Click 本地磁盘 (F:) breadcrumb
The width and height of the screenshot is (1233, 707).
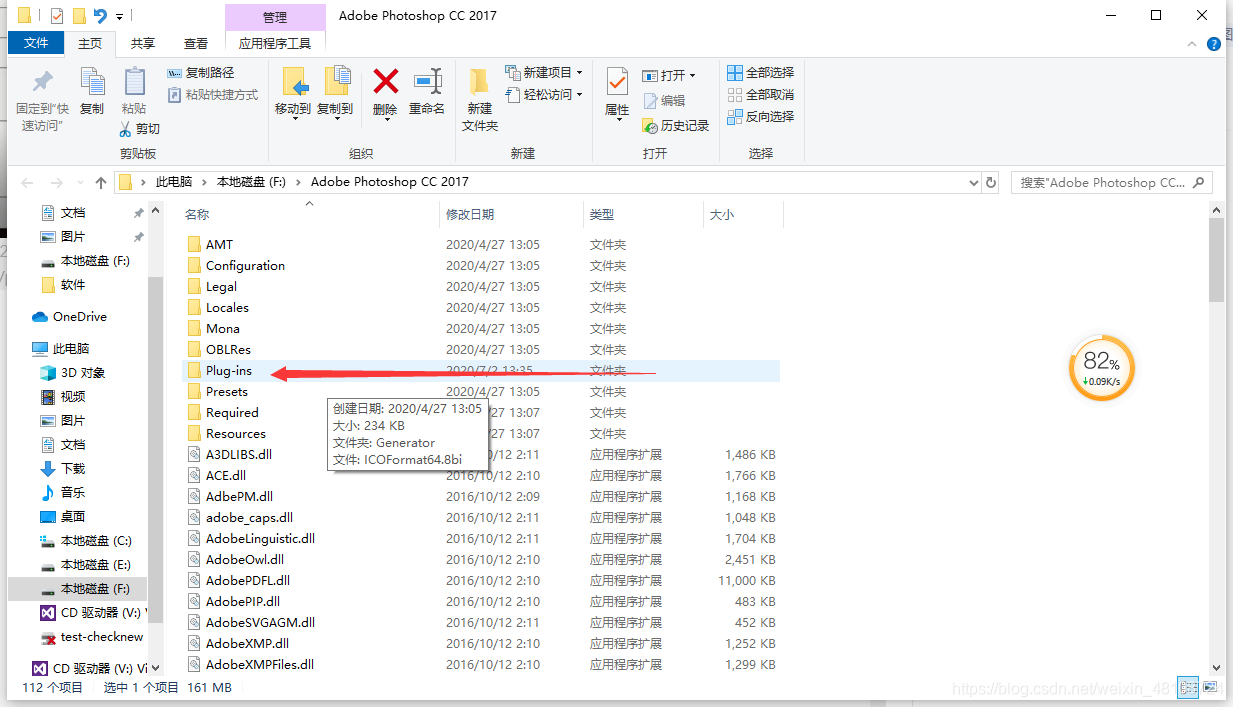tap(251, 182)
